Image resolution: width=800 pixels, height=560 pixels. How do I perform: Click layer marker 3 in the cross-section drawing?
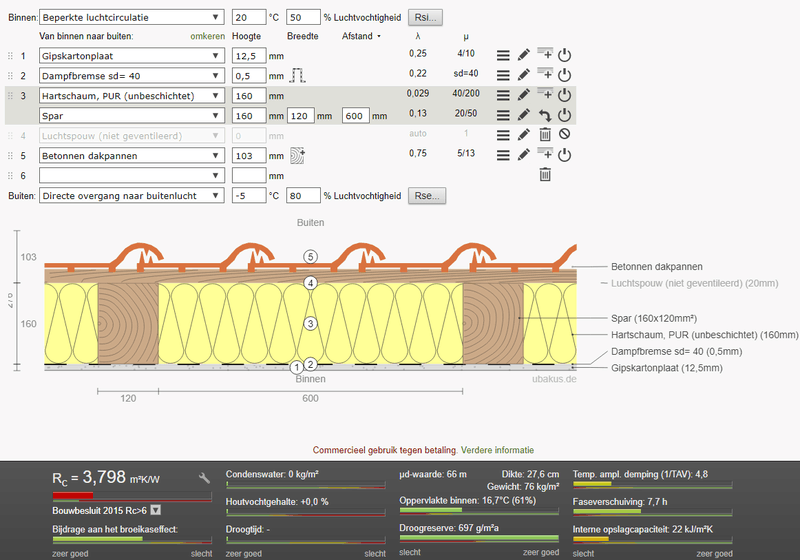310,323
